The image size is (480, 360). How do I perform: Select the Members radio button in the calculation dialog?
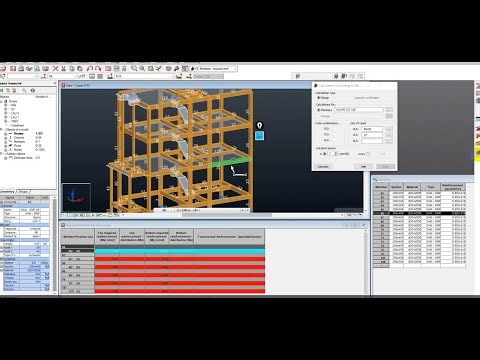319,110
